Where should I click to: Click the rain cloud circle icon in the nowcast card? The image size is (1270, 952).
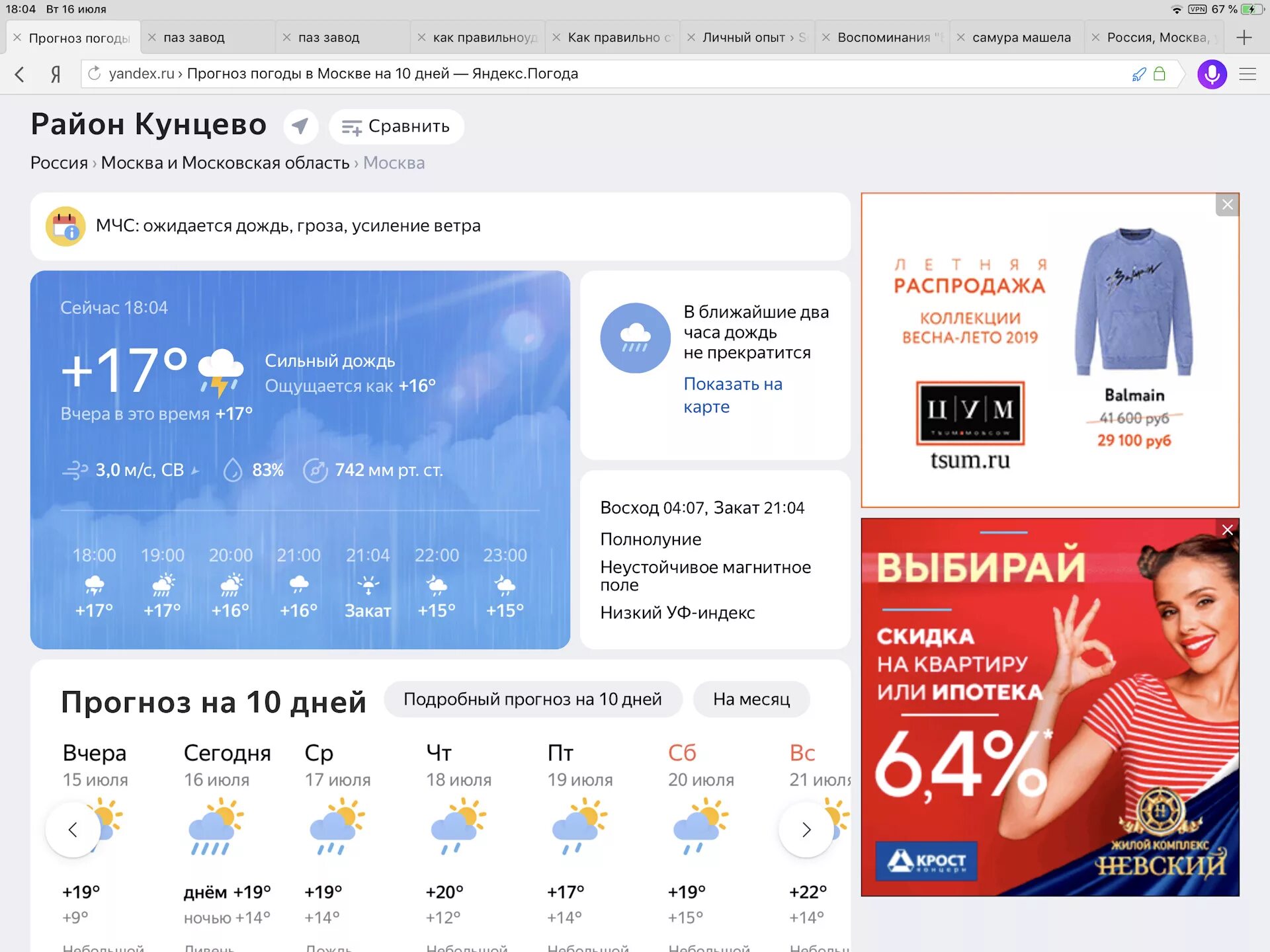tap(635, 338)
